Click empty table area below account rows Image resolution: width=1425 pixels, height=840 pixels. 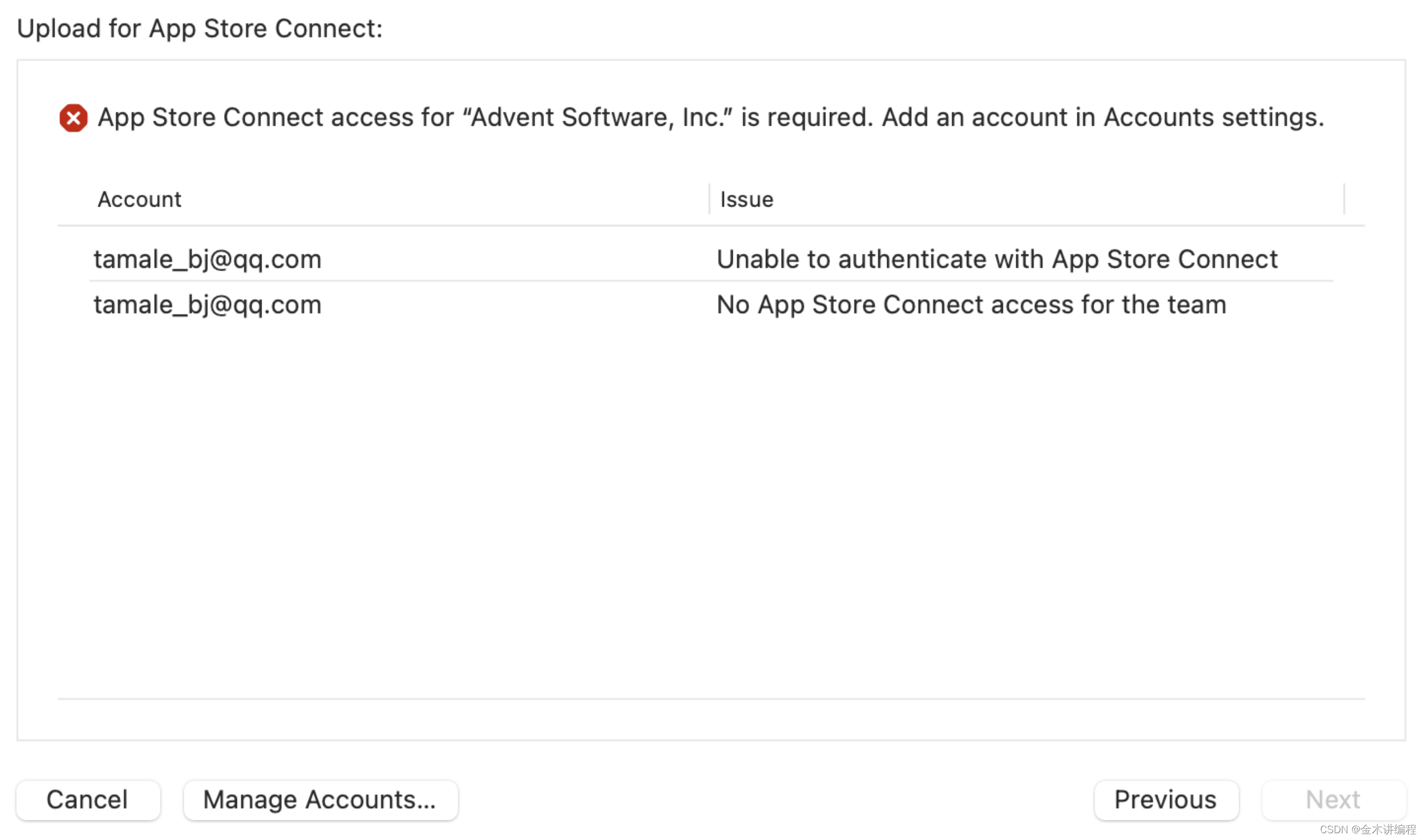point(710,509)
